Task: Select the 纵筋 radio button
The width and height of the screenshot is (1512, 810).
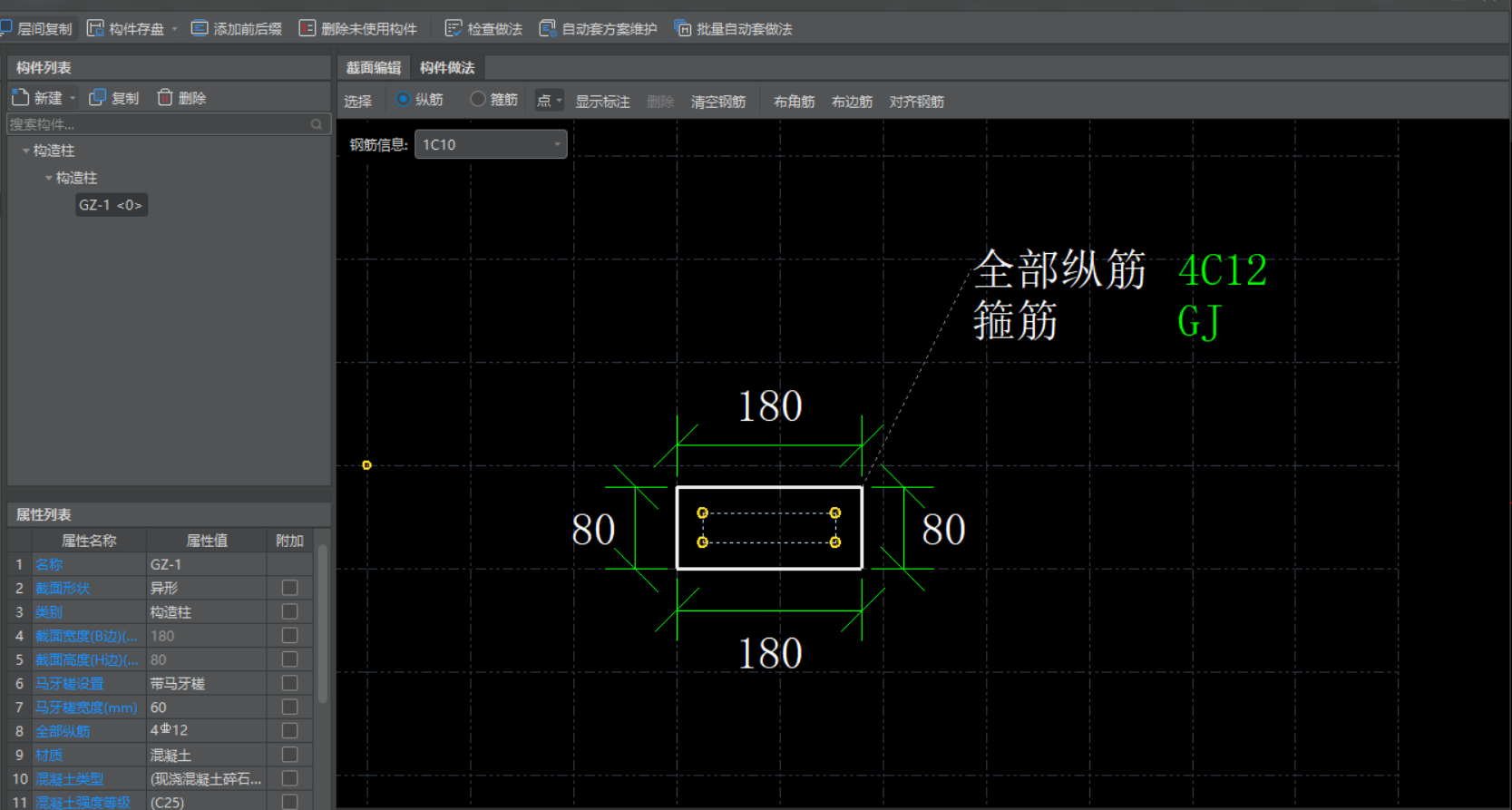Action: point(403,100)
